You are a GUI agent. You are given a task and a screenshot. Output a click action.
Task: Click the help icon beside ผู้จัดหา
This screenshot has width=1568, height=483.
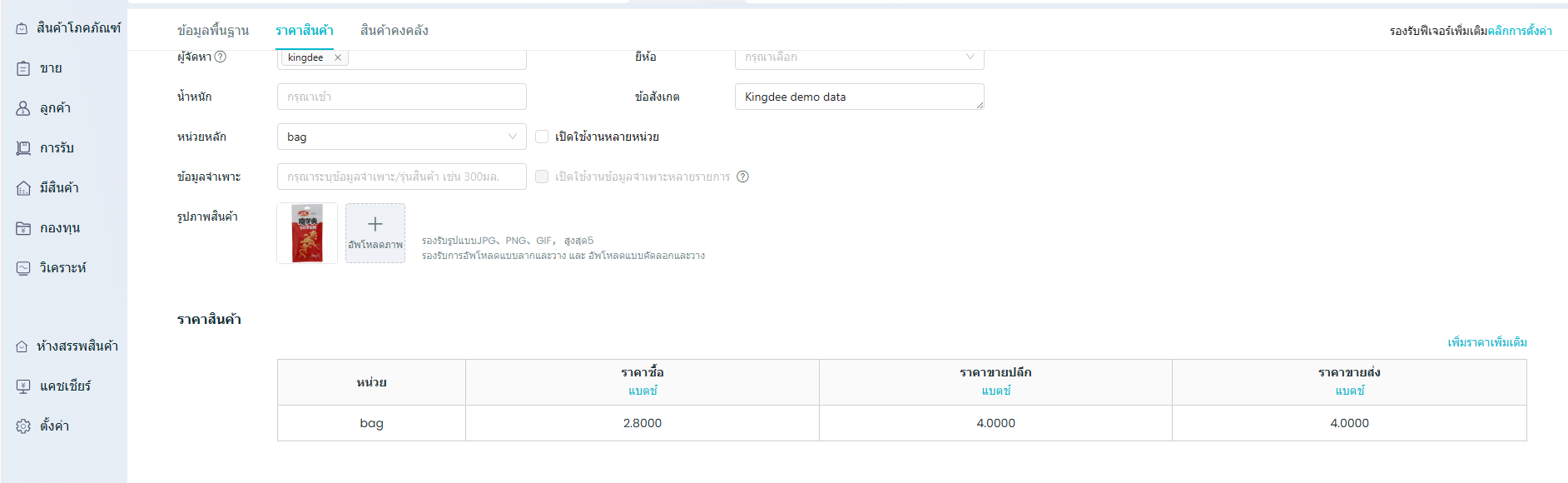(x=221, y=57)
